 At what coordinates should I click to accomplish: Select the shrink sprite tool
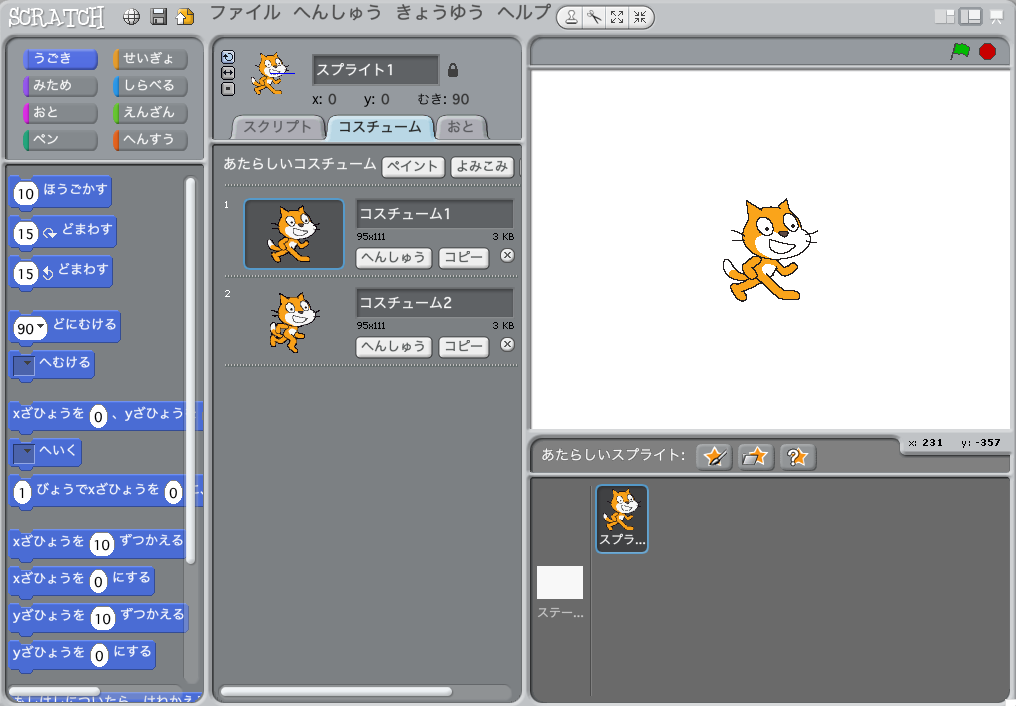[640, 17]
